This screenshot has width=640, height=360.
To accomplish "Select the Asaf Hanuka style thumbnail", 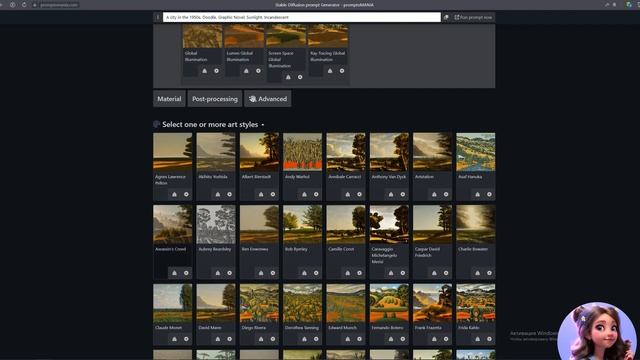I will click(x=476, y=151).
